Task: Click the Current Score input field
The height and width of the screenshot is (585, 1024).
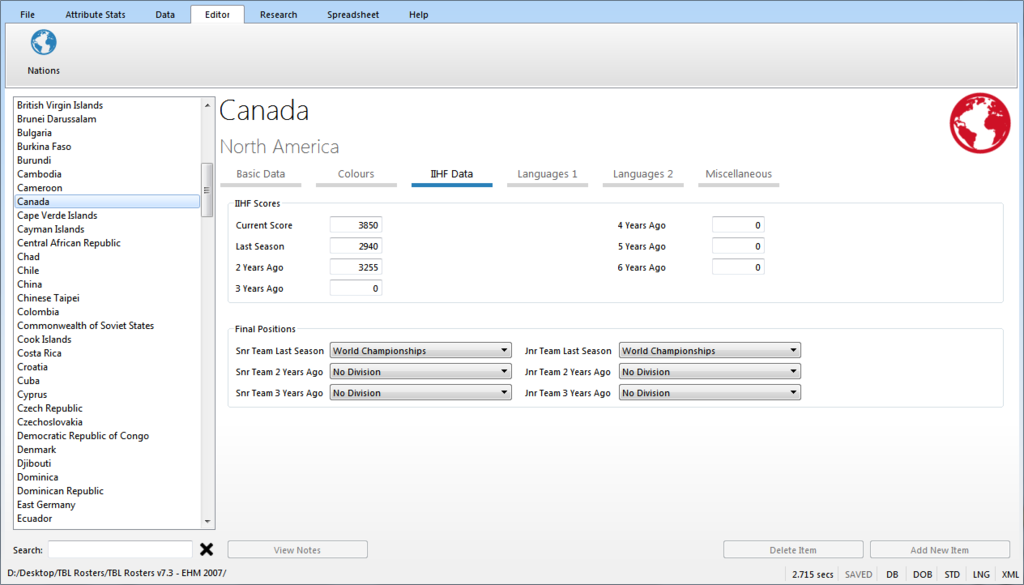Action: (x=356, y=225)
